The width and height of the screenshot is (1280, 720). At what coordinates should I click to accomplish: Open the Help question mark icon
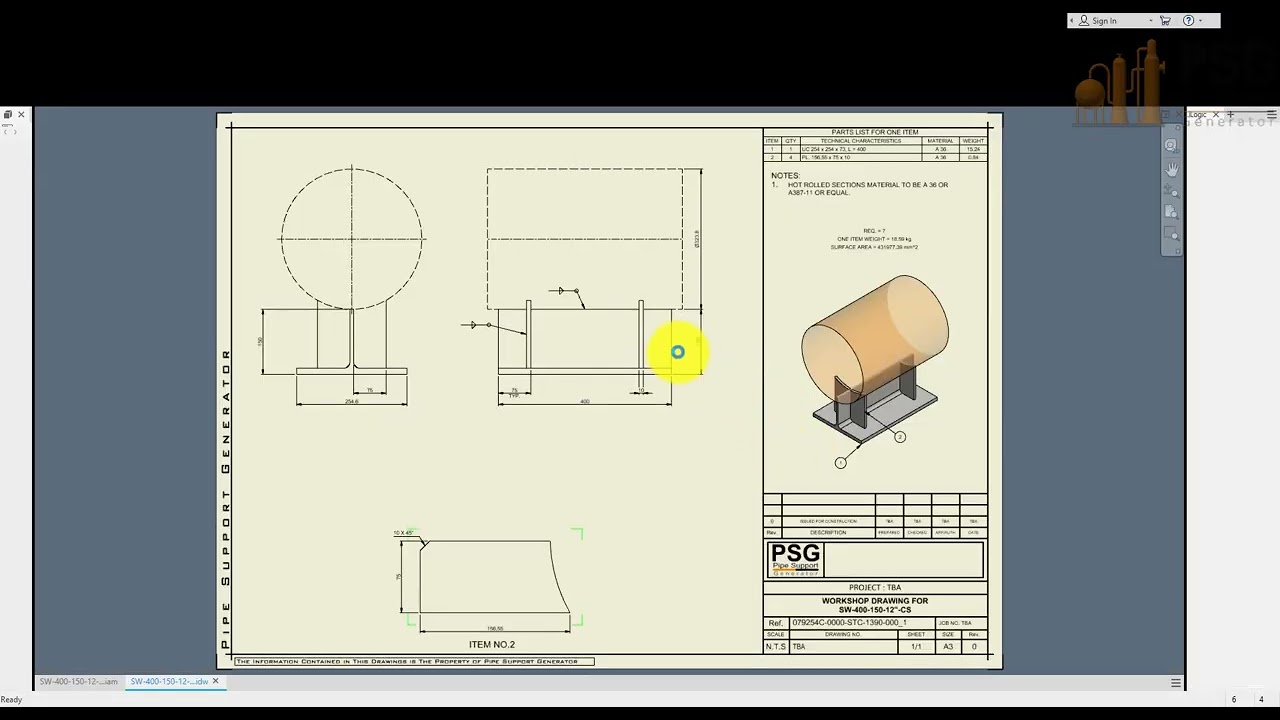(1189, 20)
